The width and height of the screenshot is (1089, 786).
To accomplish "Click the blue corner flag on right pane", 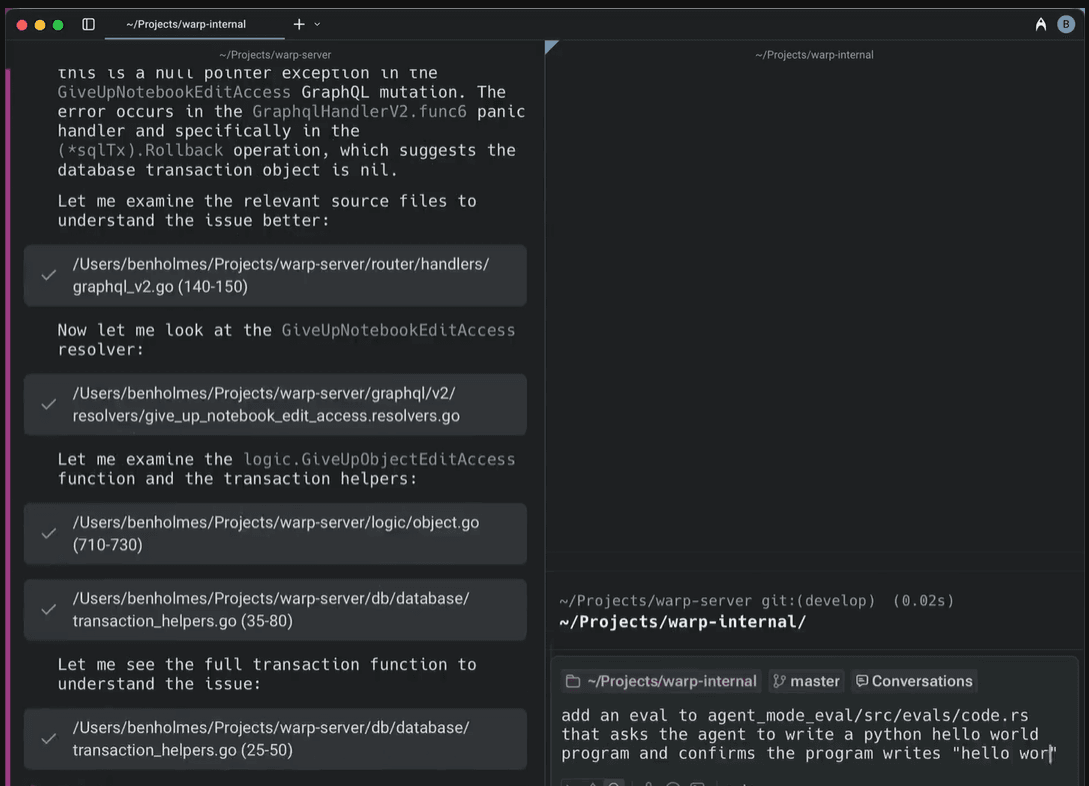I will pos(551,47).
